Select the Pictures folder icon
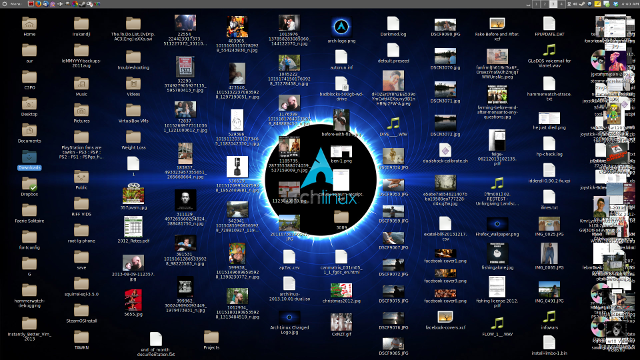The width and height of the screenshot is (640, 360). click(81, 113)
